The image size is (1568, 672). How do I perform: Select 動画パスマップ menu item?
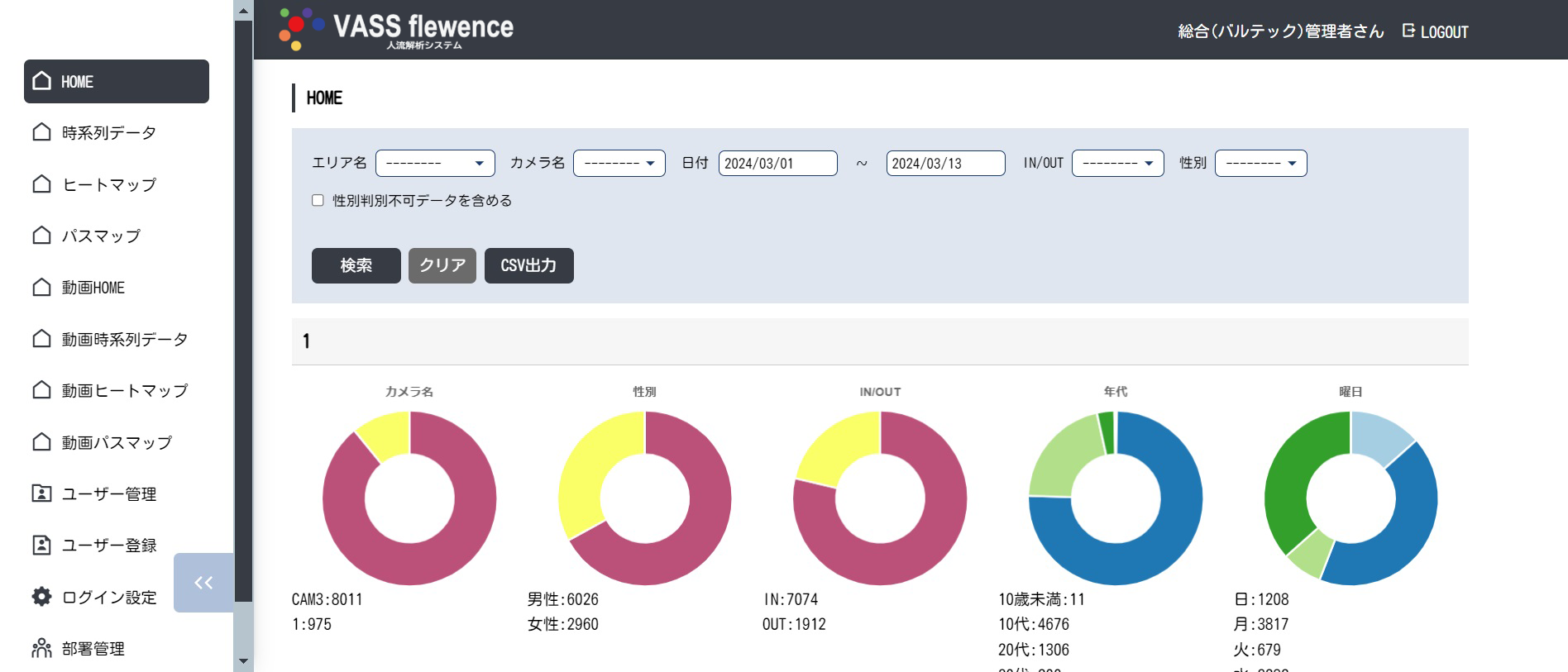[x=117, y=443]
